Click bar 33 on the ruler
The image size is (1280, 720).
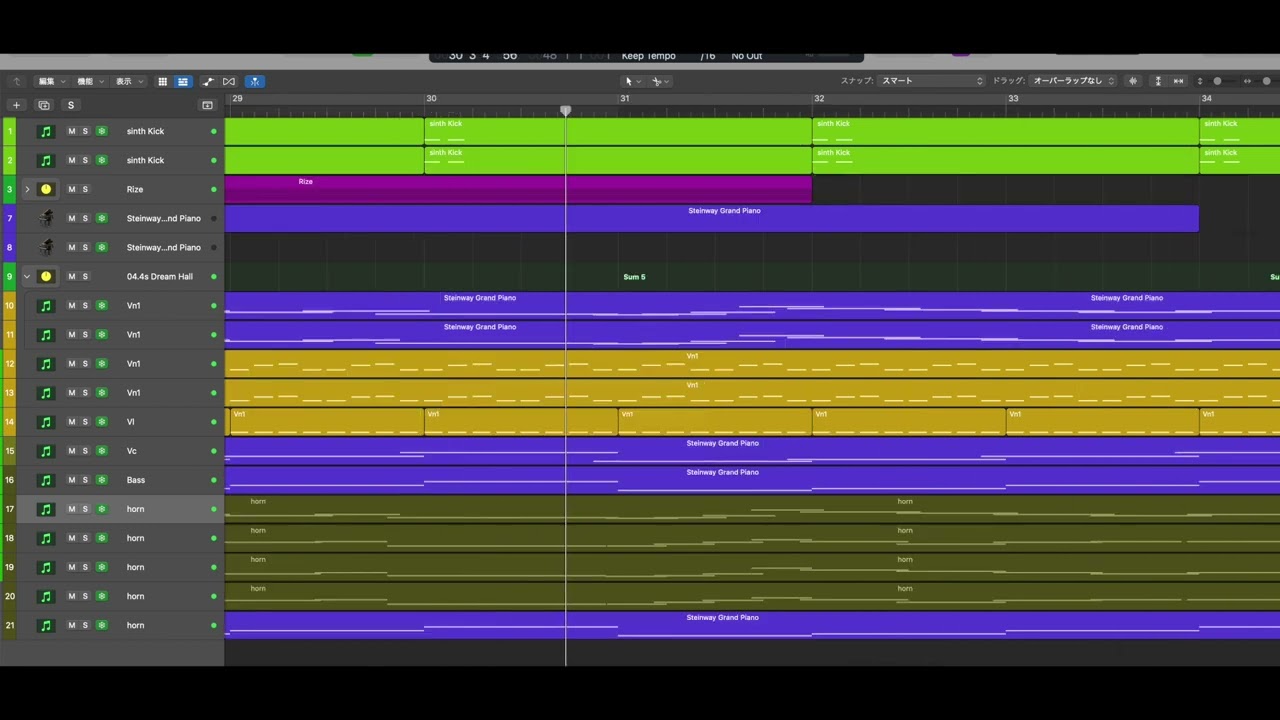[1013, 98]
